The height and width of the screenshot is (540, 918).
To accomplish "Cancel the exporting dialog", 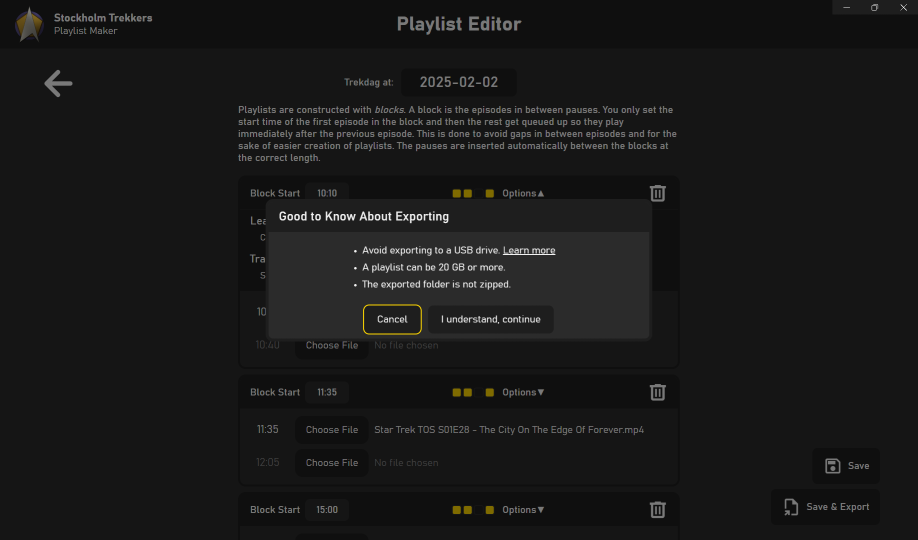I will 392,319.
